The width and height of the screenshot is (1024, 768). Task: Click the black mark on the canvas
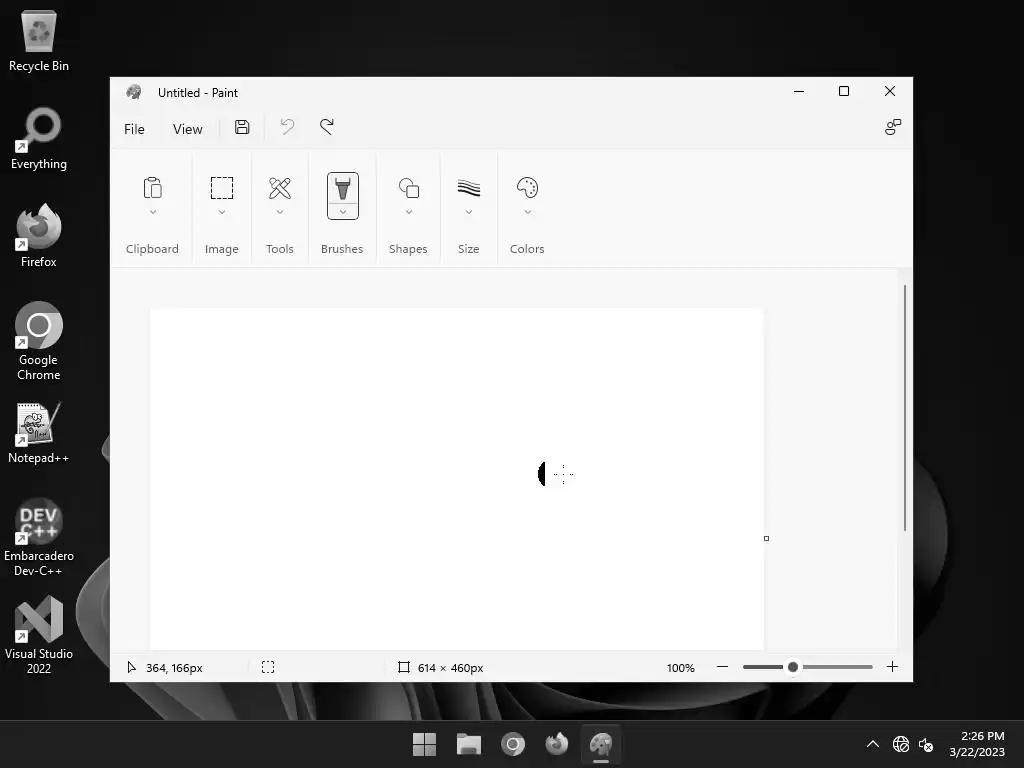tap(541, 473)
